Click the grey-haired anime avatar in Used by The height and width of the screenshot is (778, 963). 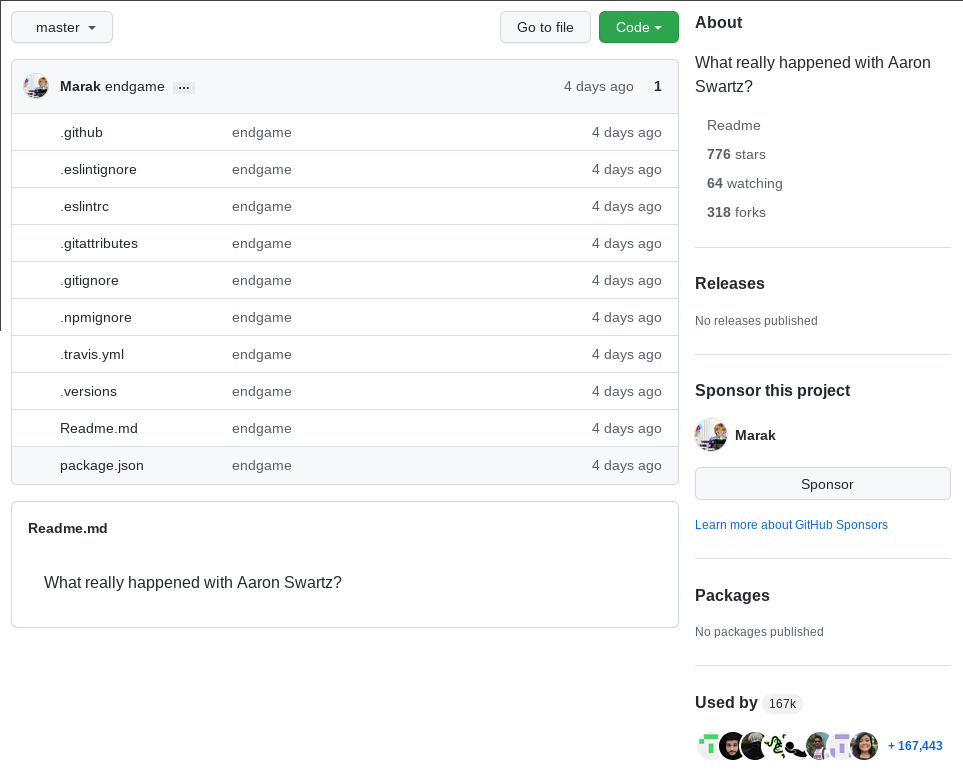[753, 746]
